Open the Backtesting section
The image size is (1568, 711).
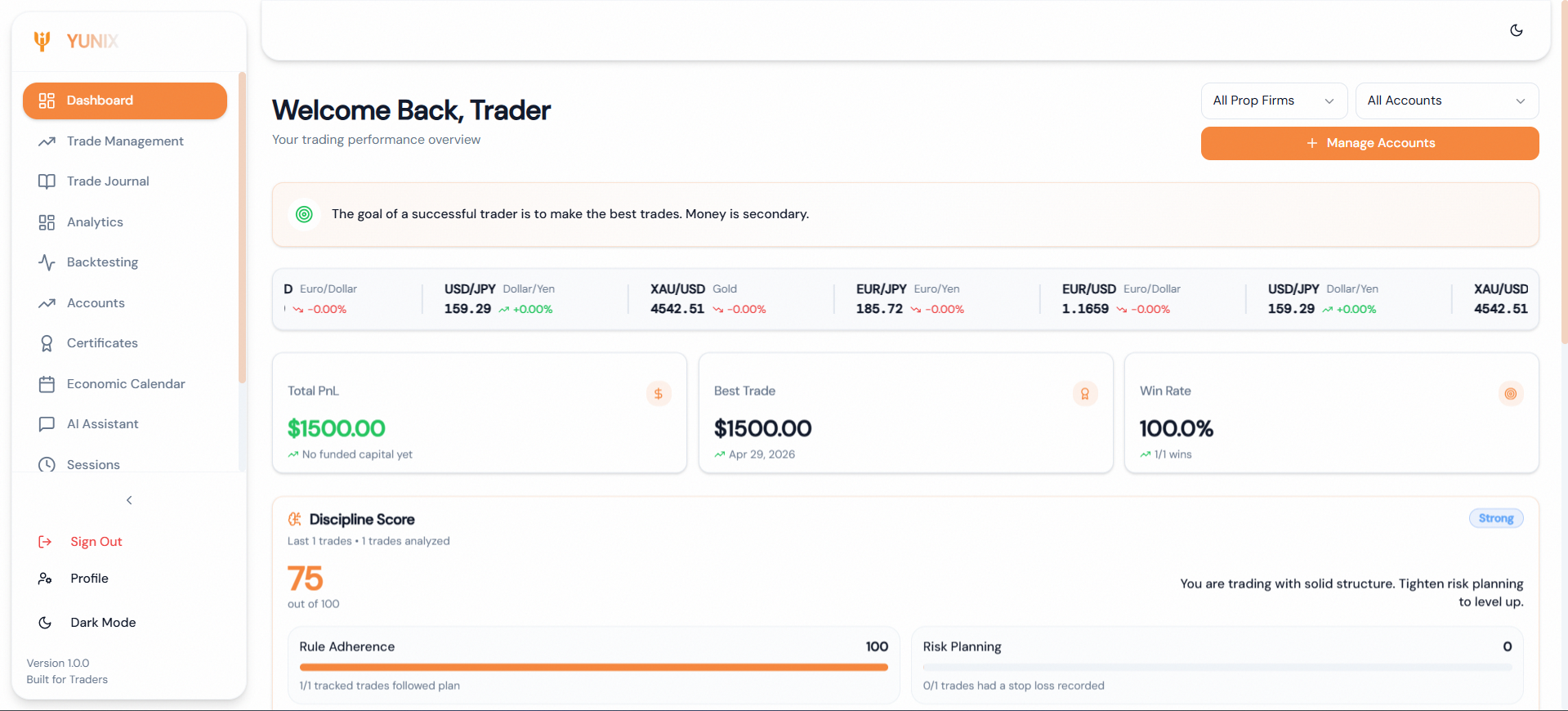[125, 262]
